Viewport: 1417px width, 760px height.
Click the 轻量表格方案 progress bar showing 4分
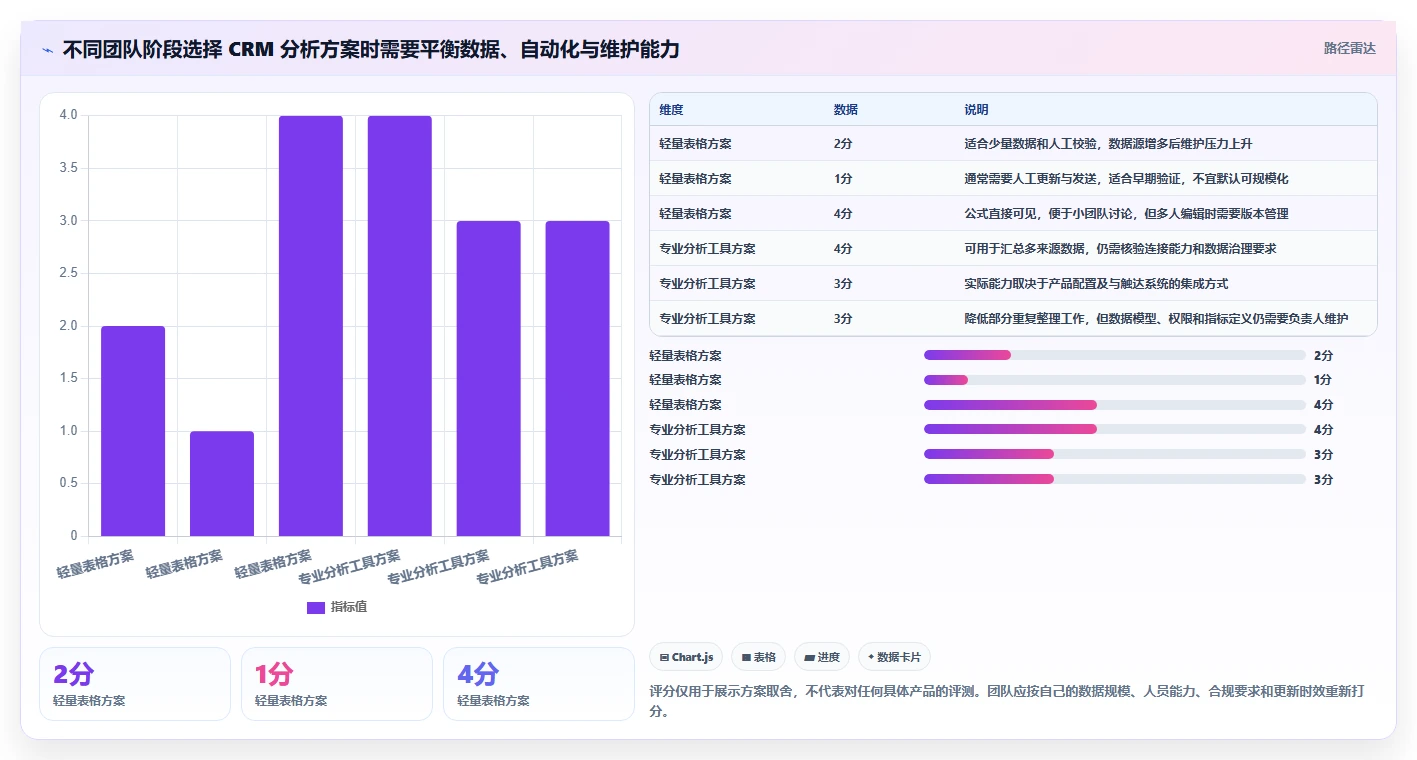pyautogui.click(x=1115, y=405)
